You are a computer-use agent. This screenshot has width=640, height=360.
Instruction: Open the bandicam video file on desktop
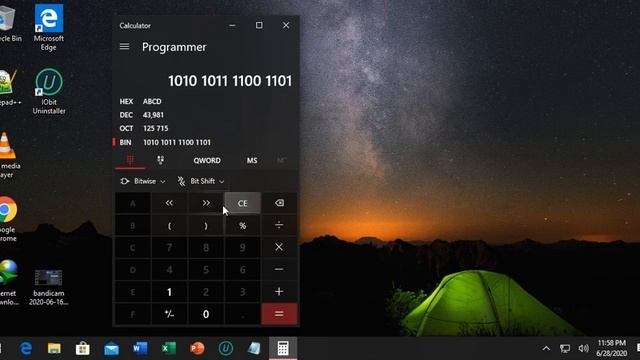coord(49,287)
